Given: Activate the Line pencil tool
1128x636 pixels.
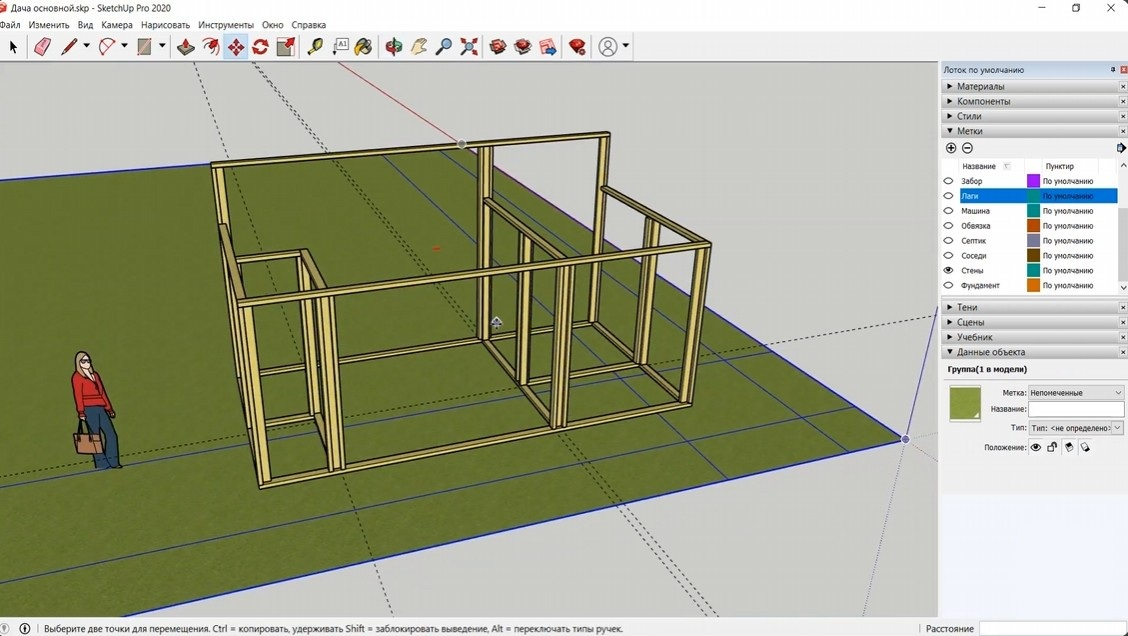Looking at the screenshot, I should [68, 47].
